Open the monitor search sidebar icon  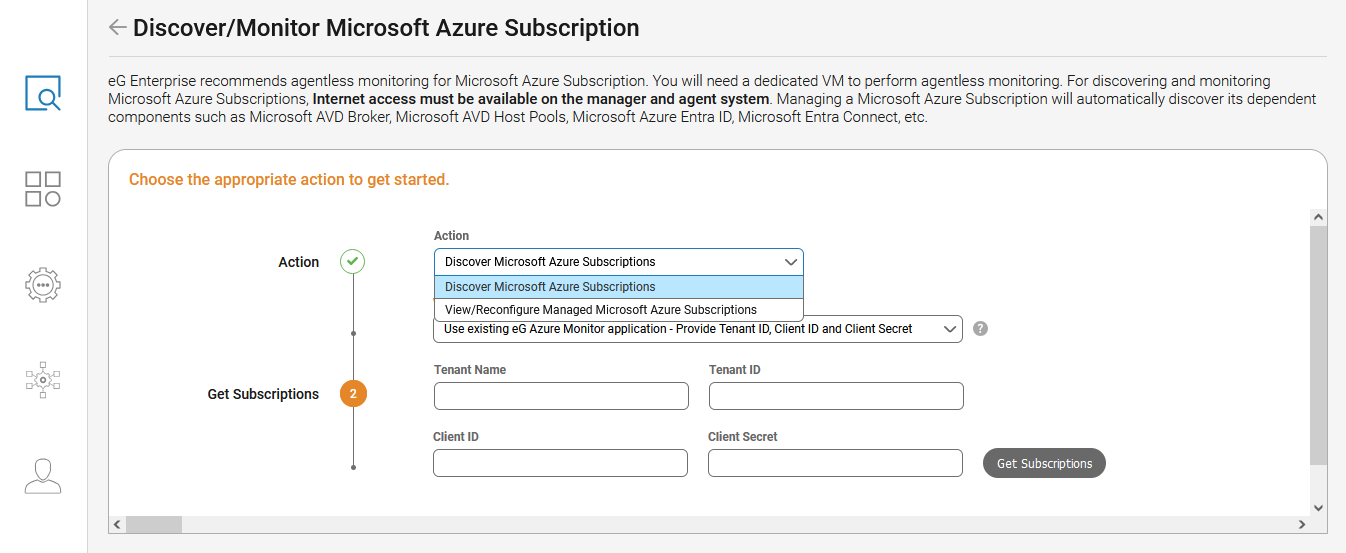(43, 94)
